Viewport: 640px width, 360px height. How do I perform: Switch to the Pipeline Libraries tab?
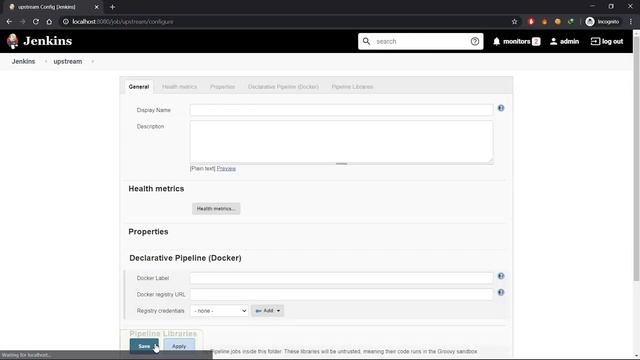coord(352,87)
